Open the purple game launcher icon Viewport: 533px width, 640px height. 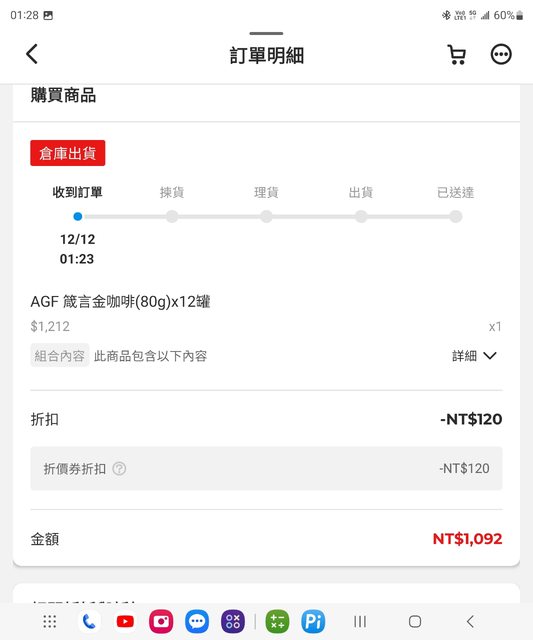pos(233,622)
